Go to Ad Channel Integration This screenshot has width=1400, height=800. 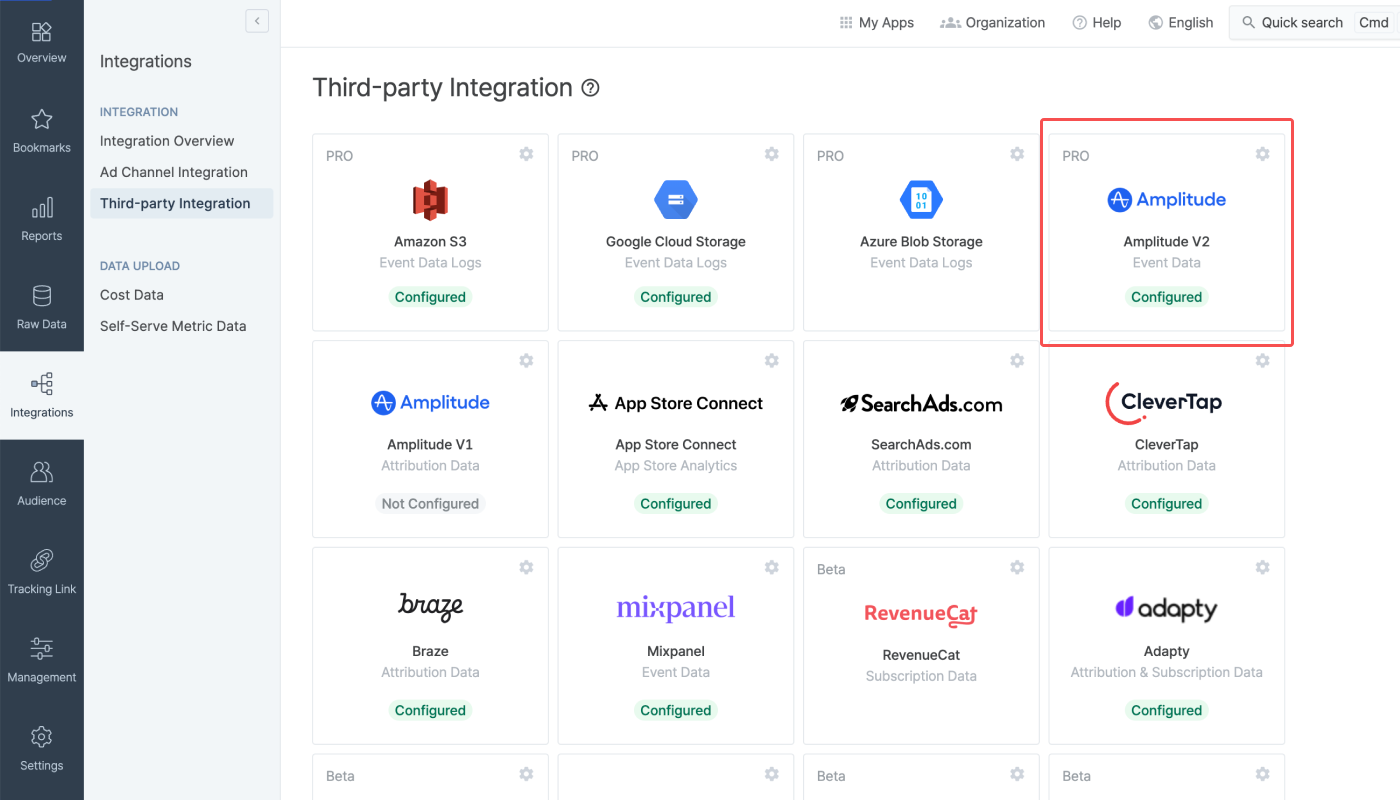(x=174, y=172)
